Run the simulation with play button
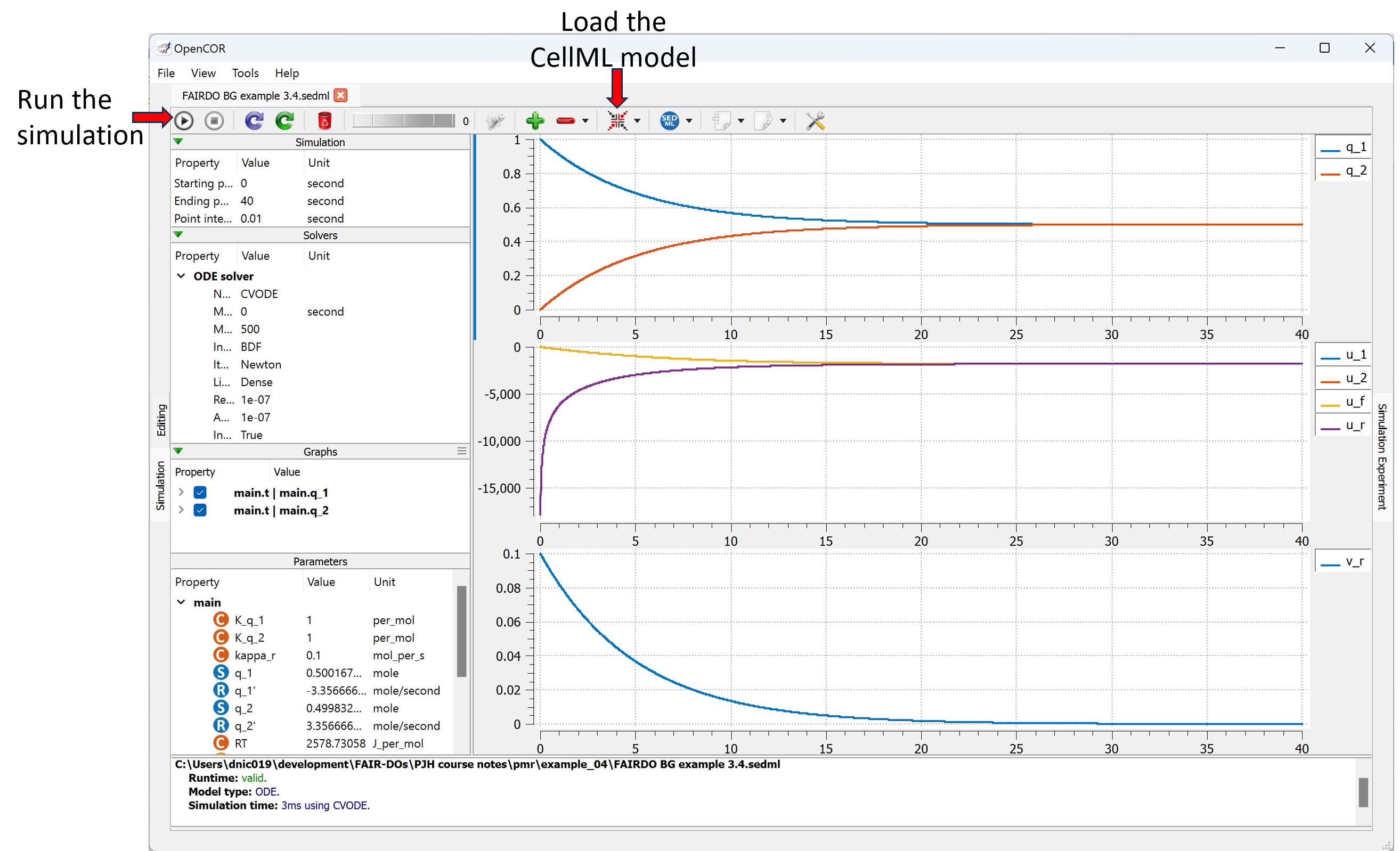1400x851 pixels. [183, 120]
